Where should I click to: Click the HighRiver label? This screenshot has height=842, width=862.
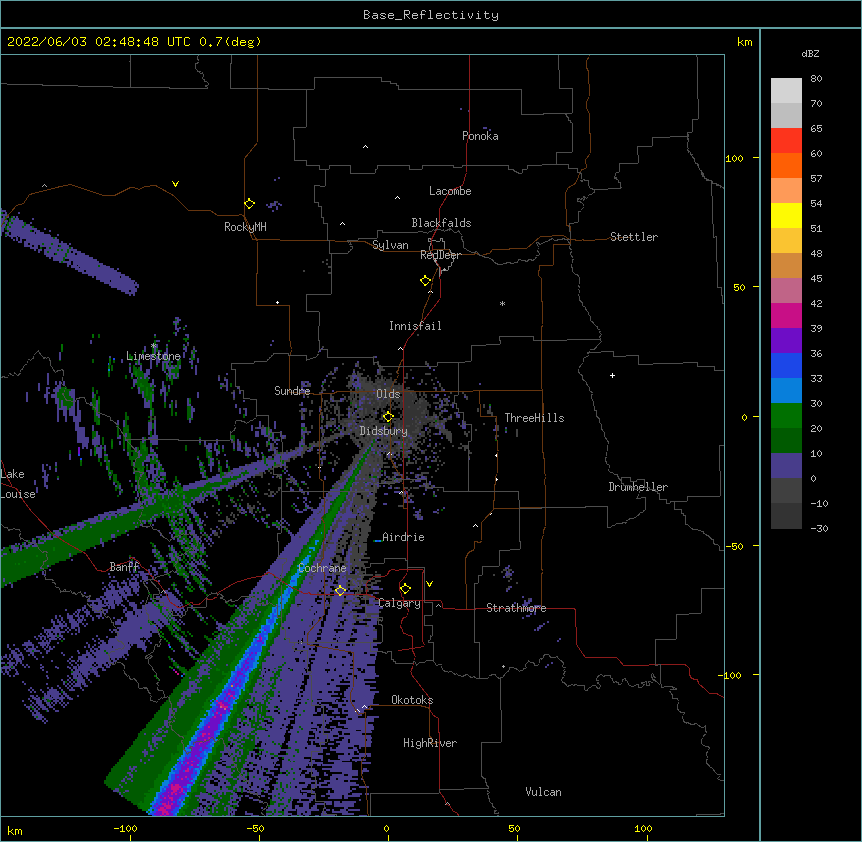[x=430, y=743]
